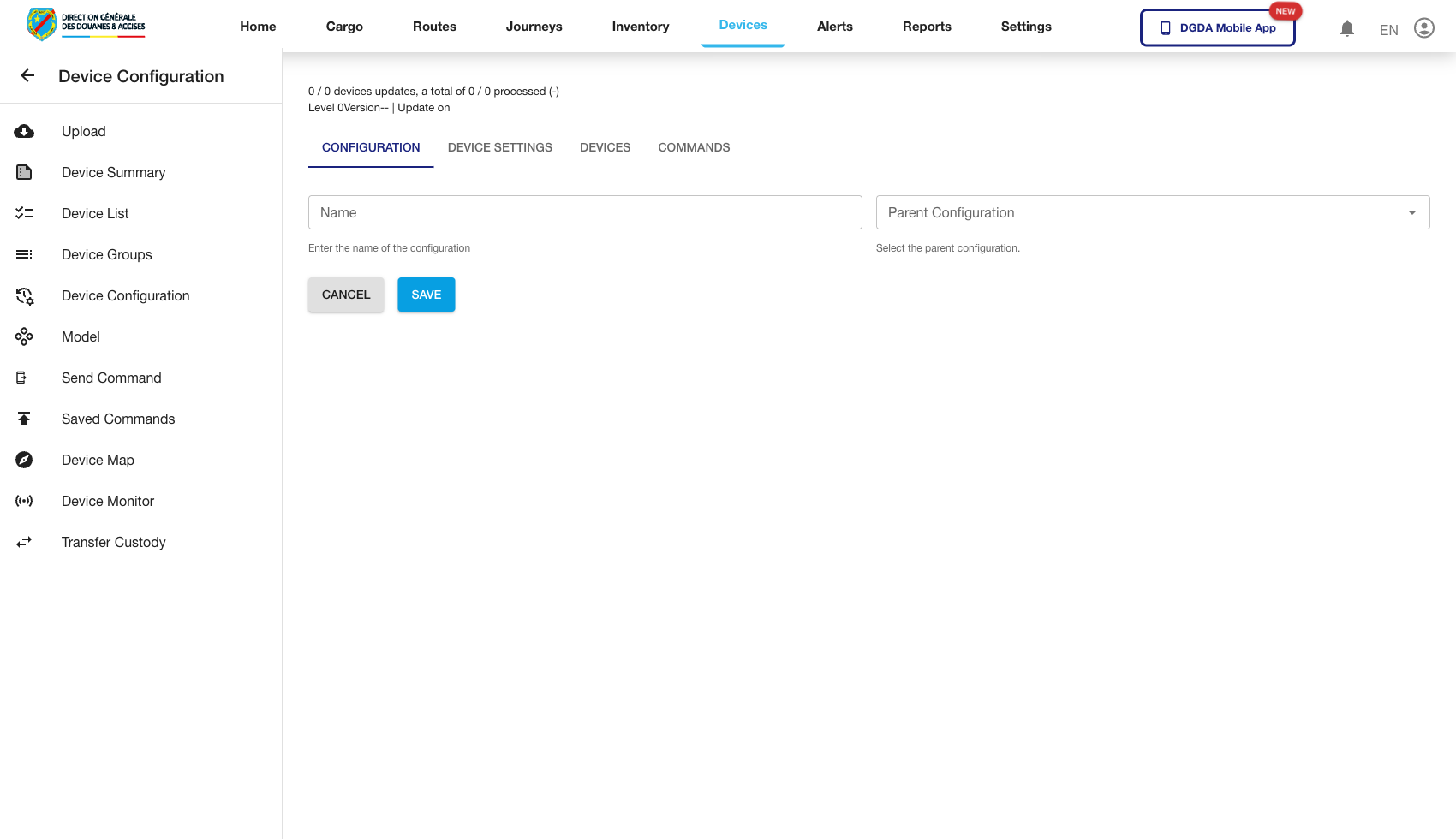The height and width of the screenshot is (839, 1456).
Task: Navigate to Inventory in the top menu
Action: pos(640,26)
